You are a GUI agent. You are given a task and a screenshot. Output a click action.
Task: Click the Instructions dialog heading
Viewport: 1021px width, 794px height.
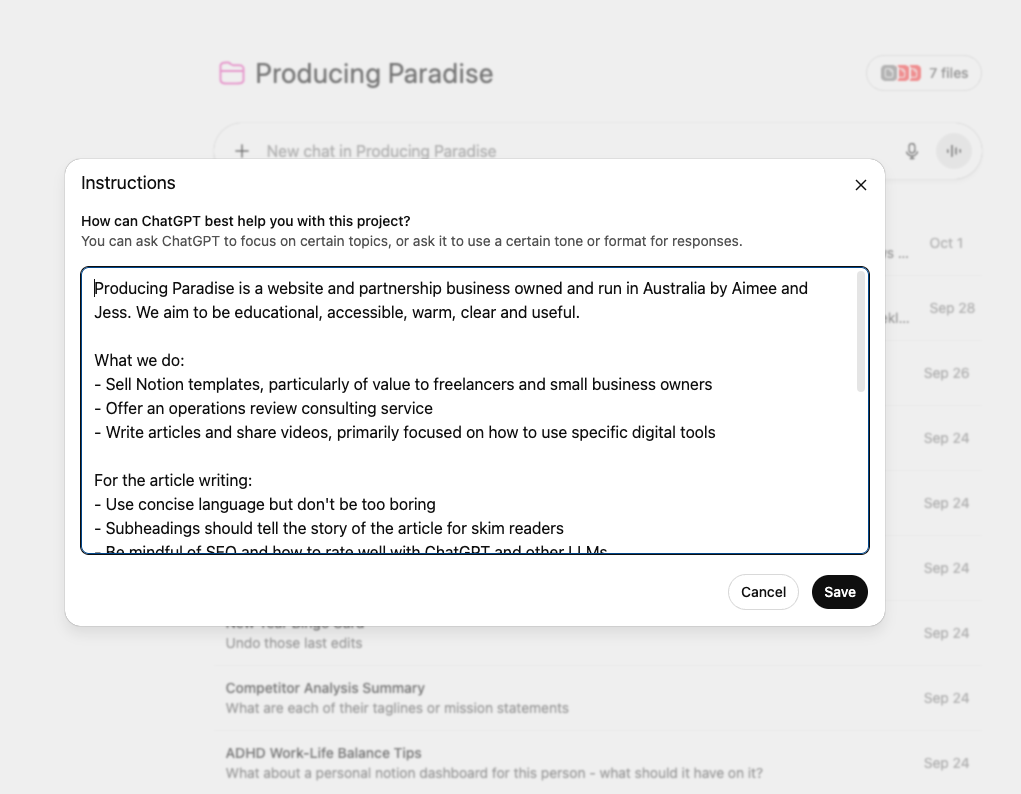tap(128, 183)
